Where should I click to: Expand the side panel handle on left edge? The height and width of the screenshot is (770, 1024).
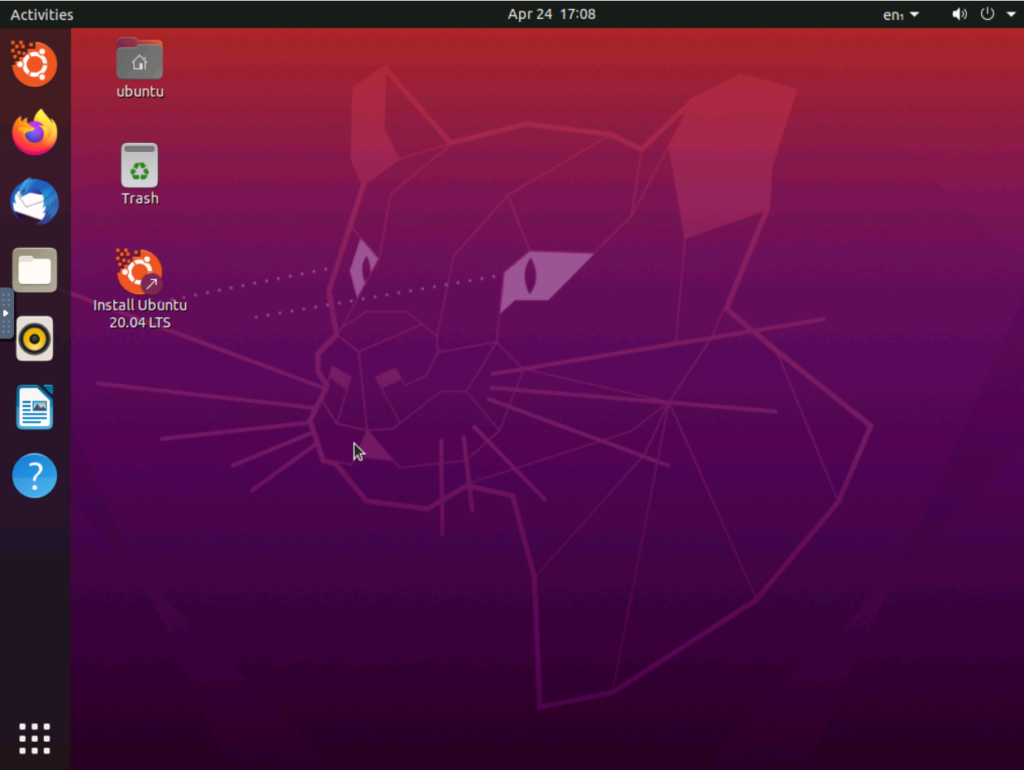pos(6,313)
